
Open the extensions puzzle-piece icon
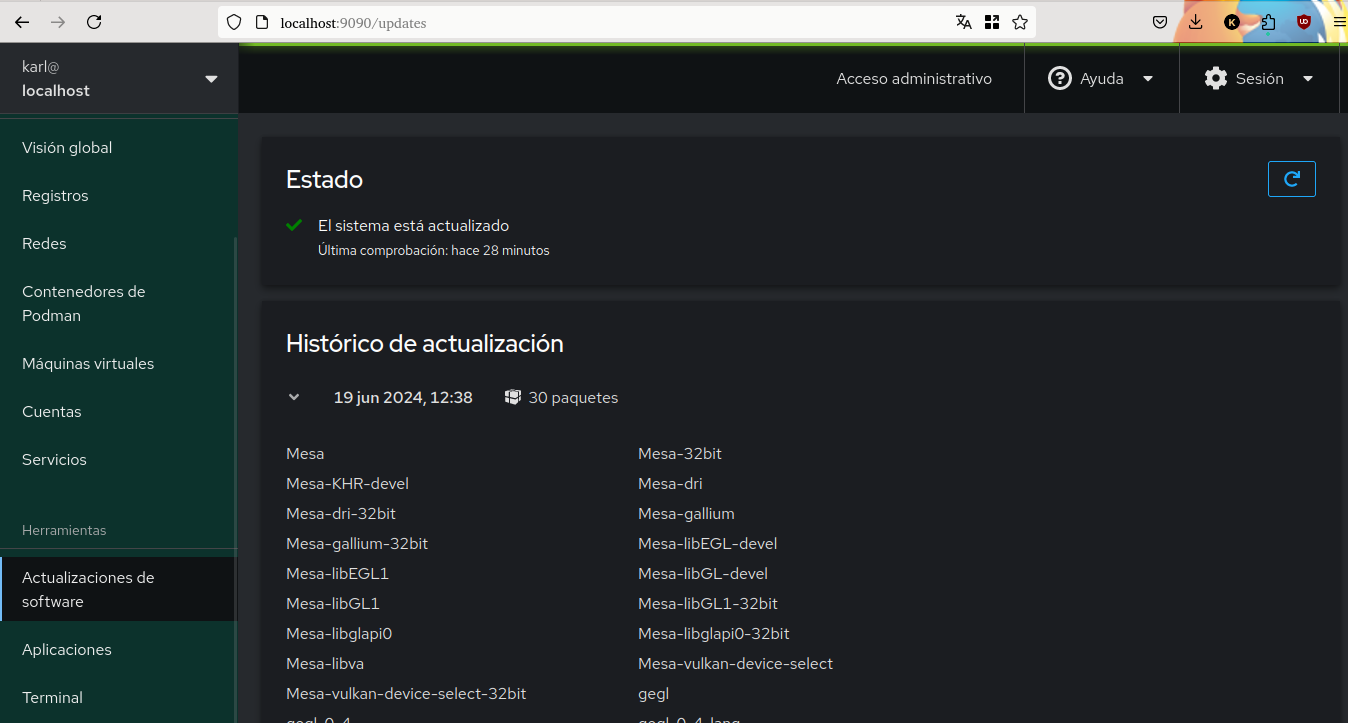point(1267,22)
